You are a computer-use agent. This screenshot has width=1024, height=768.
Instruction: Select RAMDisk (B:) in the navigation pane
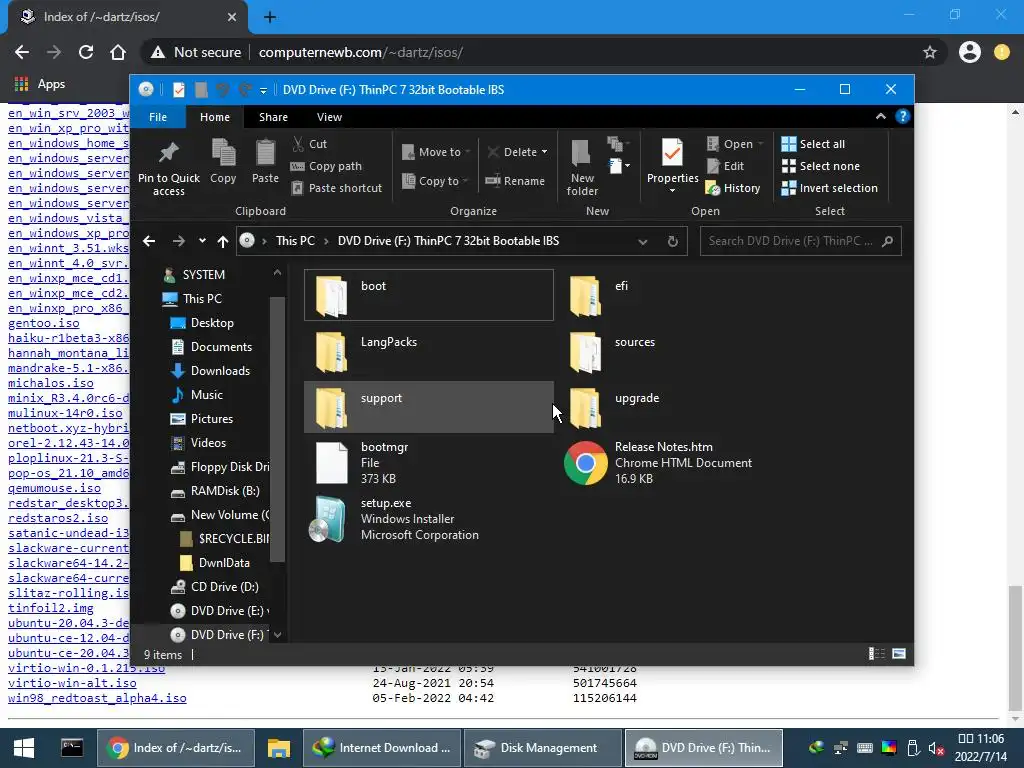[x=225, y=490]
